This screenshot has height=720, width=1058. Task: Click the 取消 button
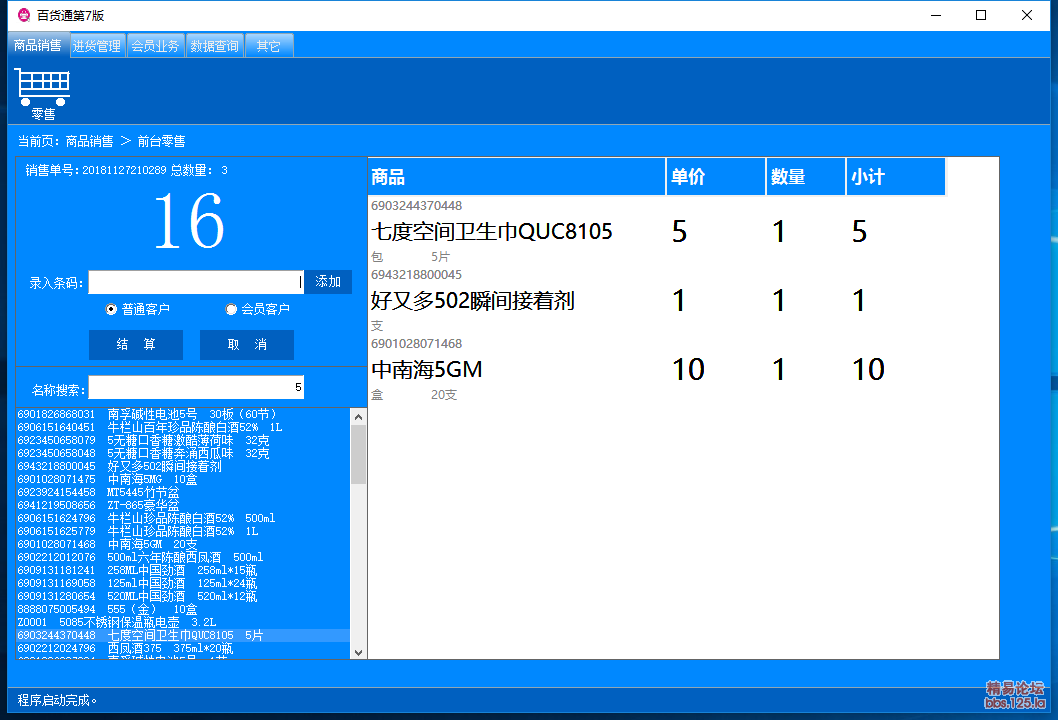click(247, 345)
